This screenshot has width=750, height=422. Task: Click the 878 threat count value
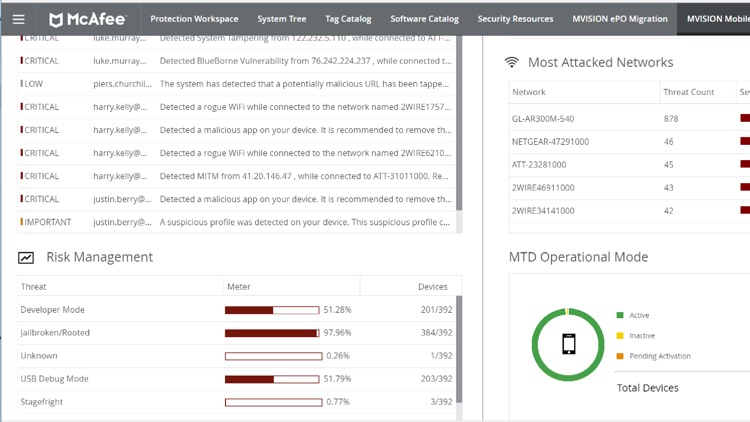671,119
